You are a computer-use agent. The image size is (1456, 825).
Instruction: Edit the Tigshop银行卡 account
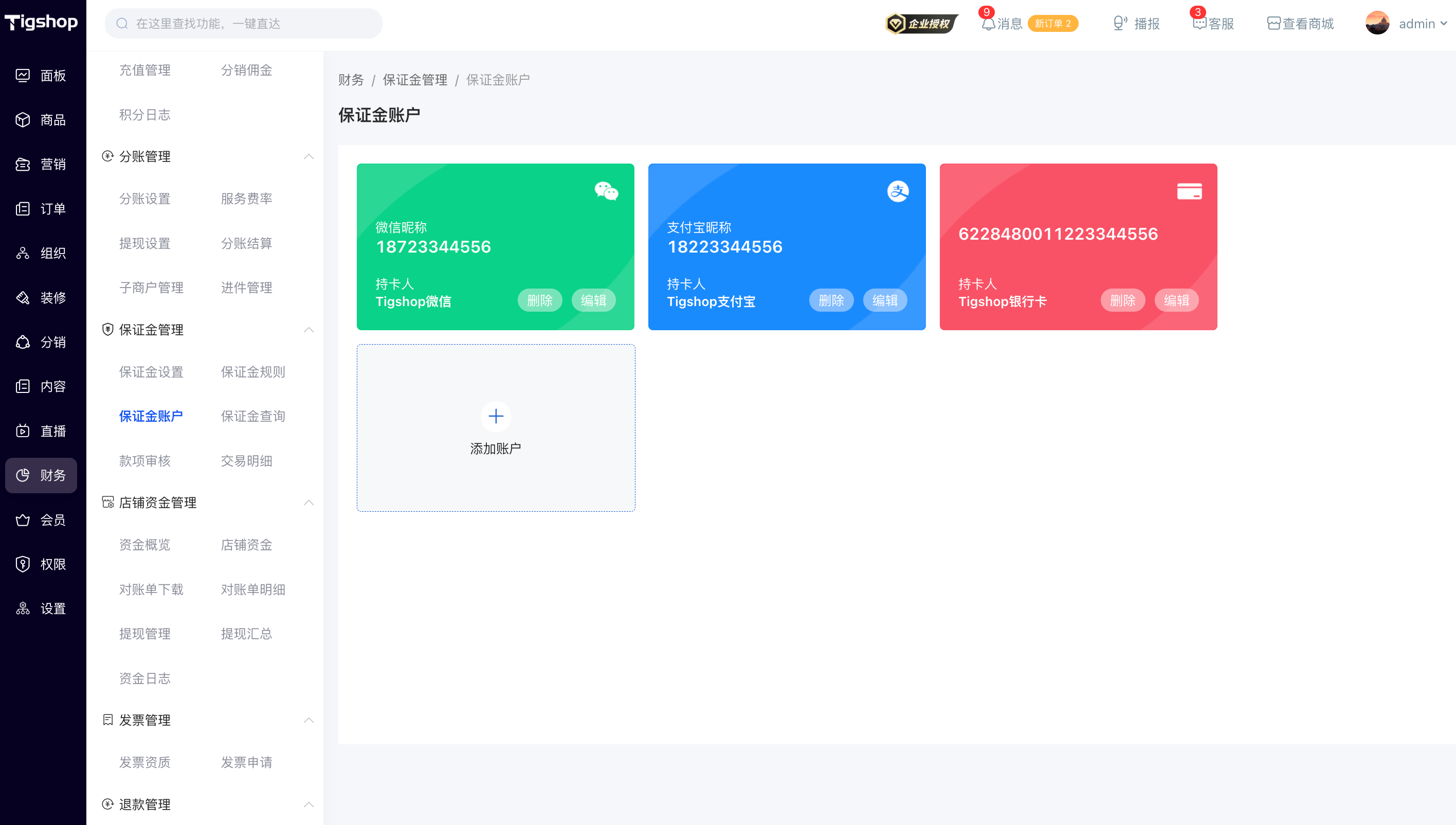1177,300
